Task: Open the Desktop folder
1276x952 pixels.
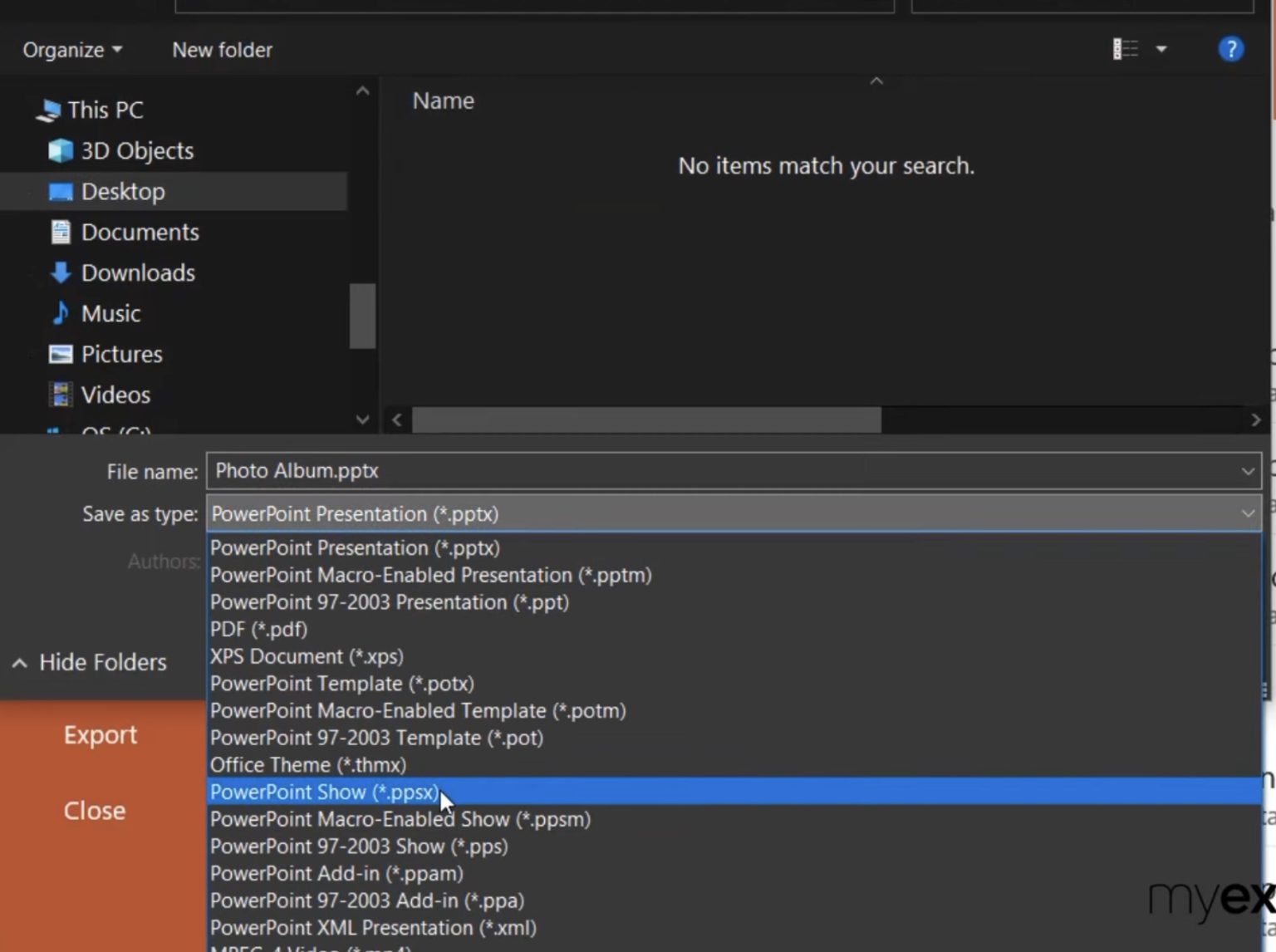Action: pos(123,191)
